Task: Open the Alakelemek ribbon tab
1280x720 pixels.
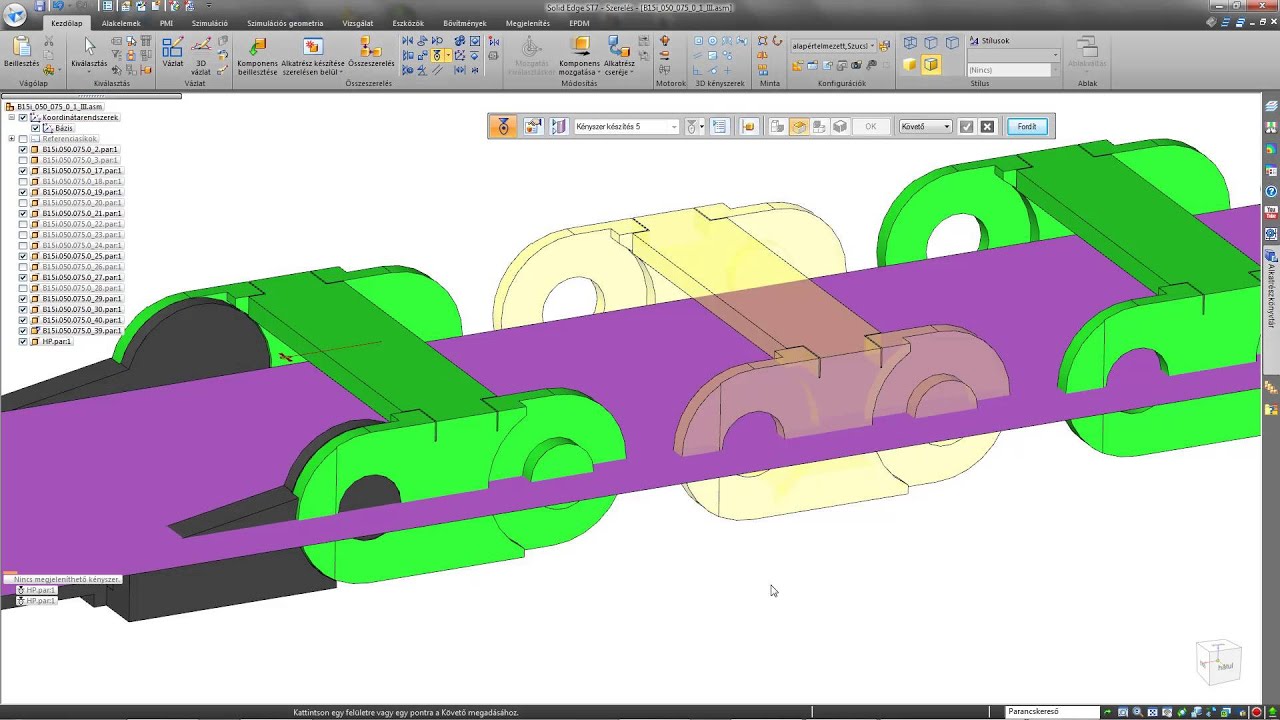Action: pos(121,23)
